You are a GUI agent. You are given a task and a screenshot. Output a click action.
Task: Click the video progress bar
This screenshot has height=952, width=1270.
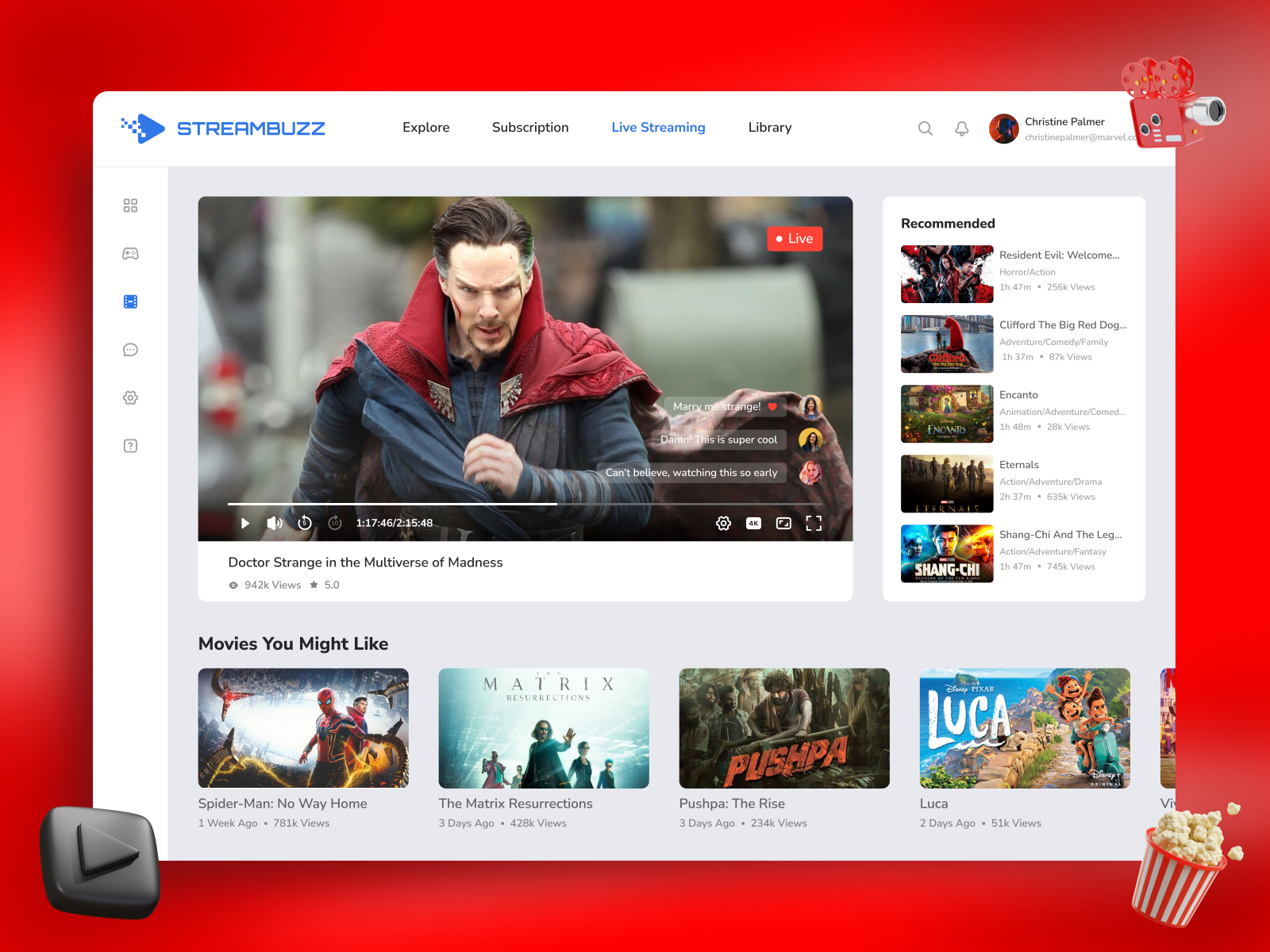point(525,504)
